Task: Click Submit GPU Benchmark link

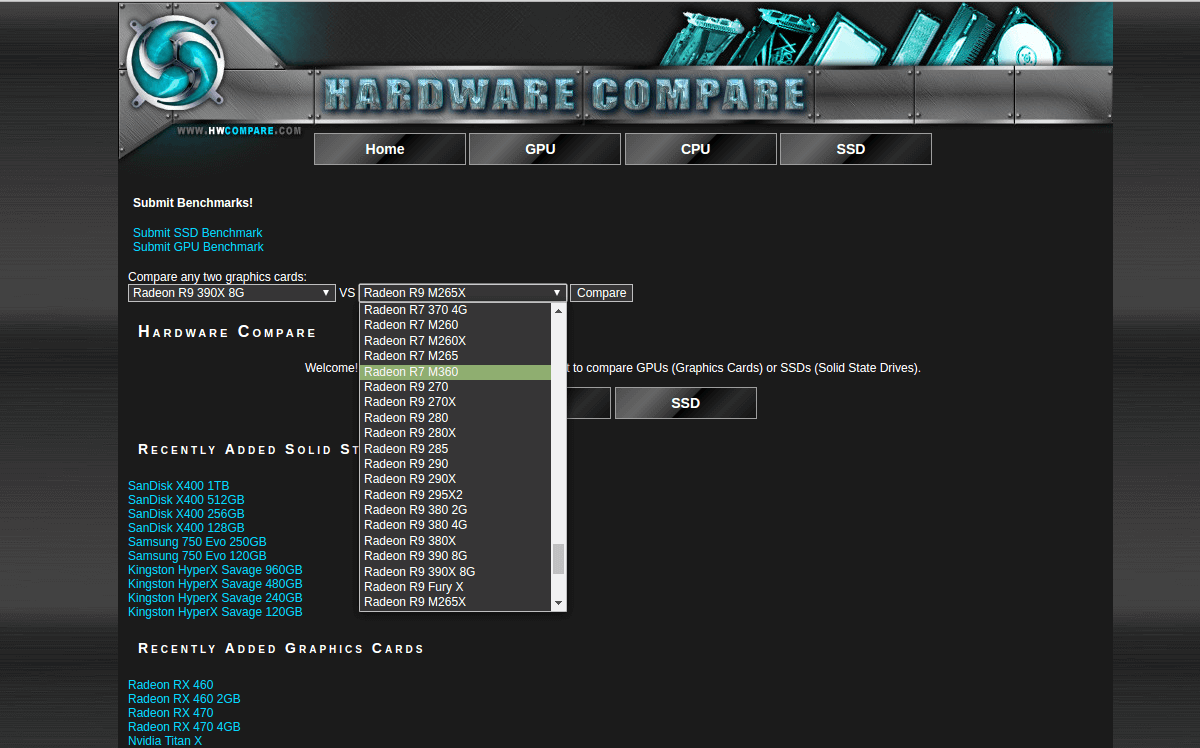Action: pyautogui.click(x=198, y=247)
